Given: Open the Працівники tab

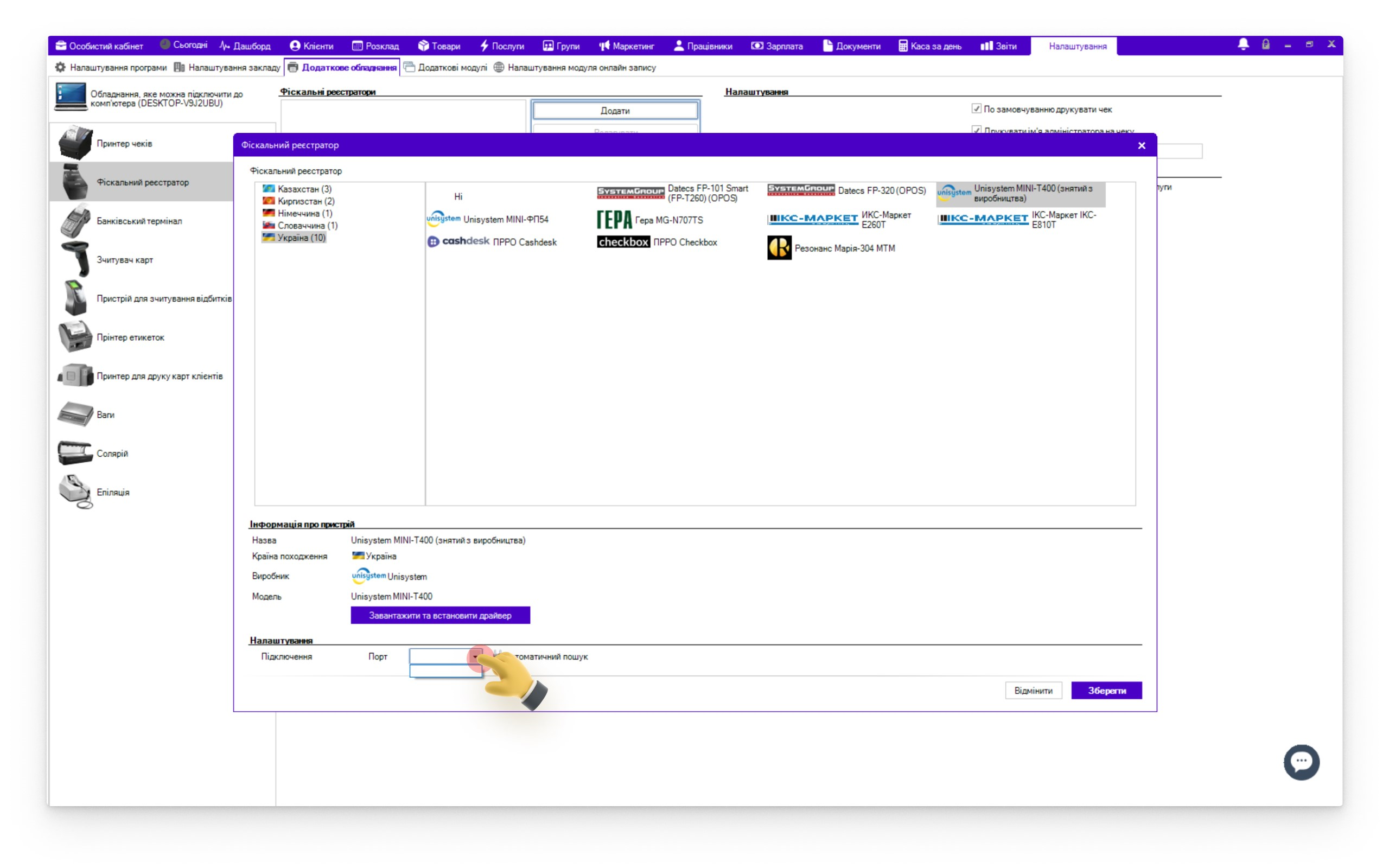Looking at the screenshot, I should 703,46.
